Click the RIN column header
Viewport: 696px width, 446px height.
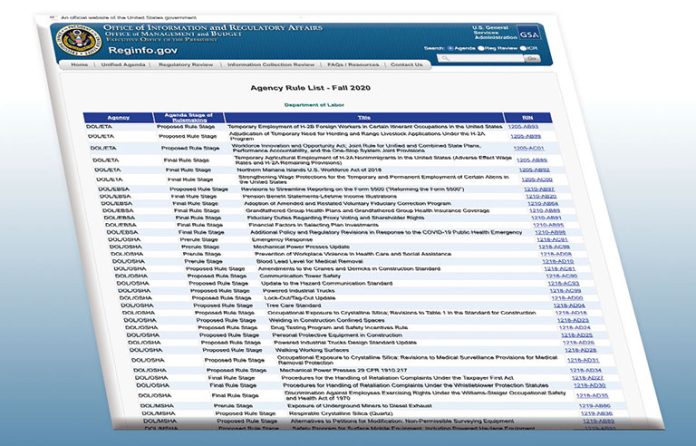pos(528,118)
